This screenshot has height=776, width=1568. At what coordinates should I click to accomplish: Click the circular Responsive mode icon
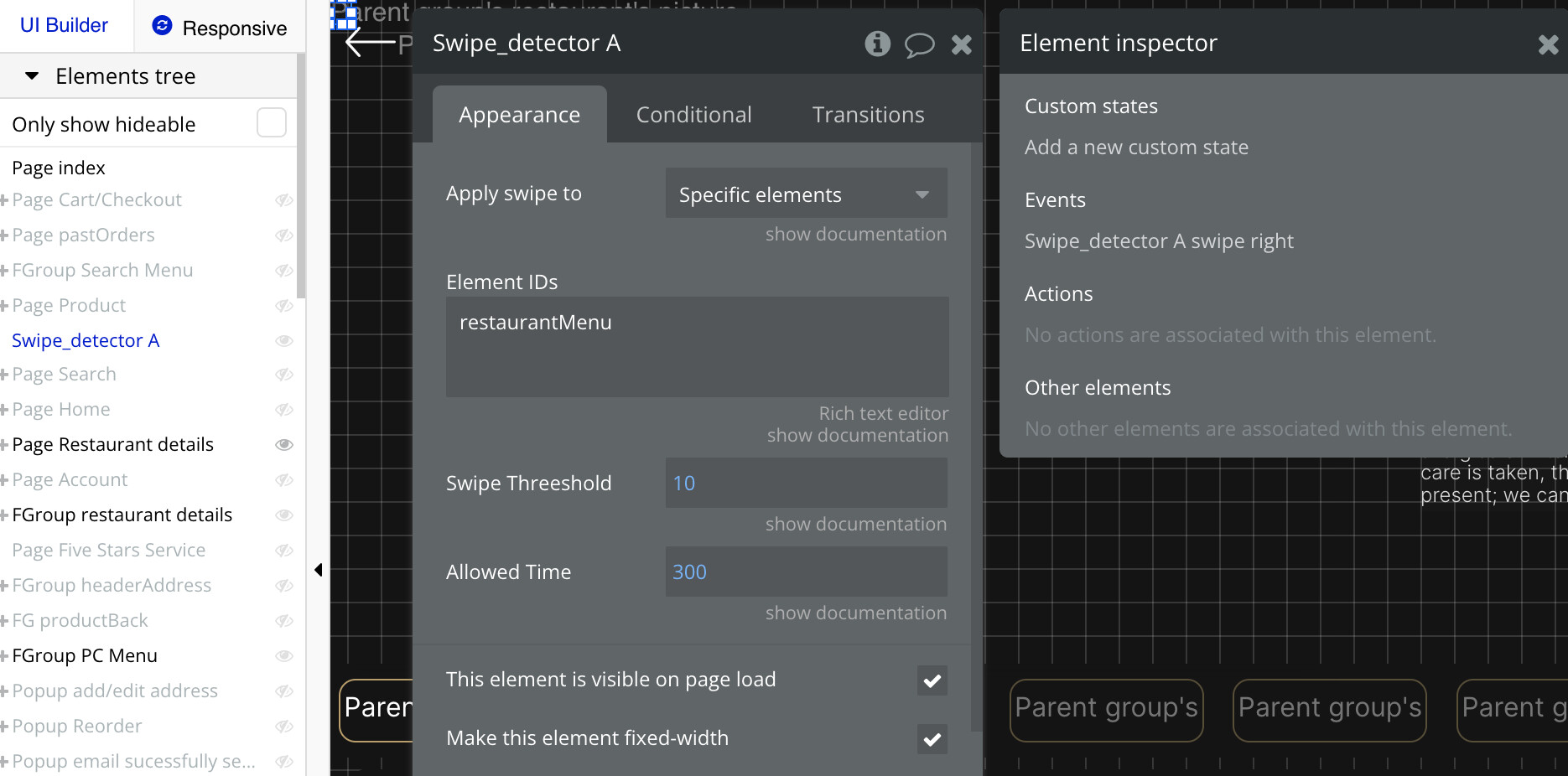coord(161,27)
